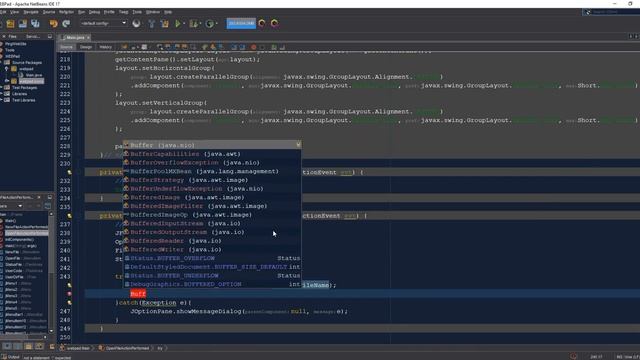This screenshot has width=640, height=360.
Task: Click the try breadcrumb item
Action: pos(160,348)
